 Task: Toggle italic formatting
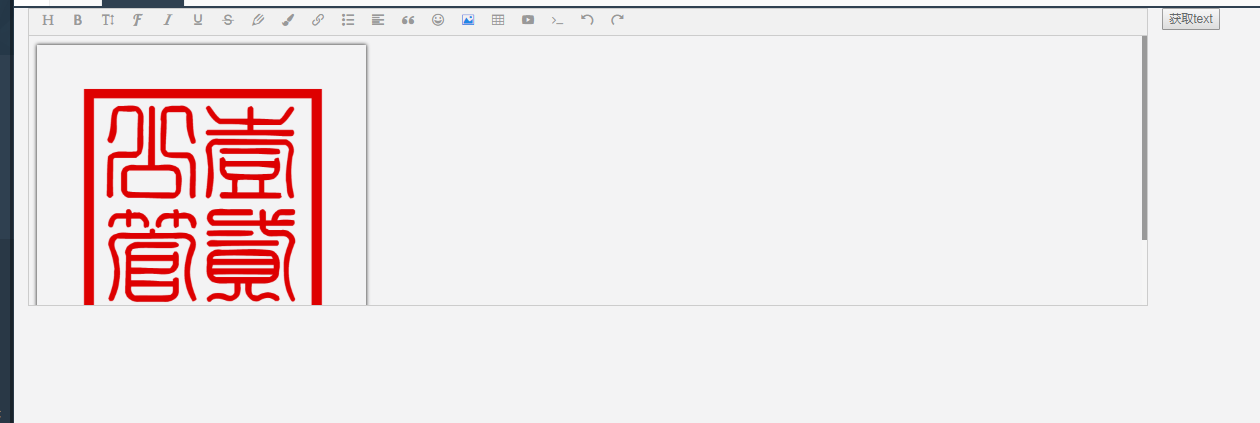(168, 20)
